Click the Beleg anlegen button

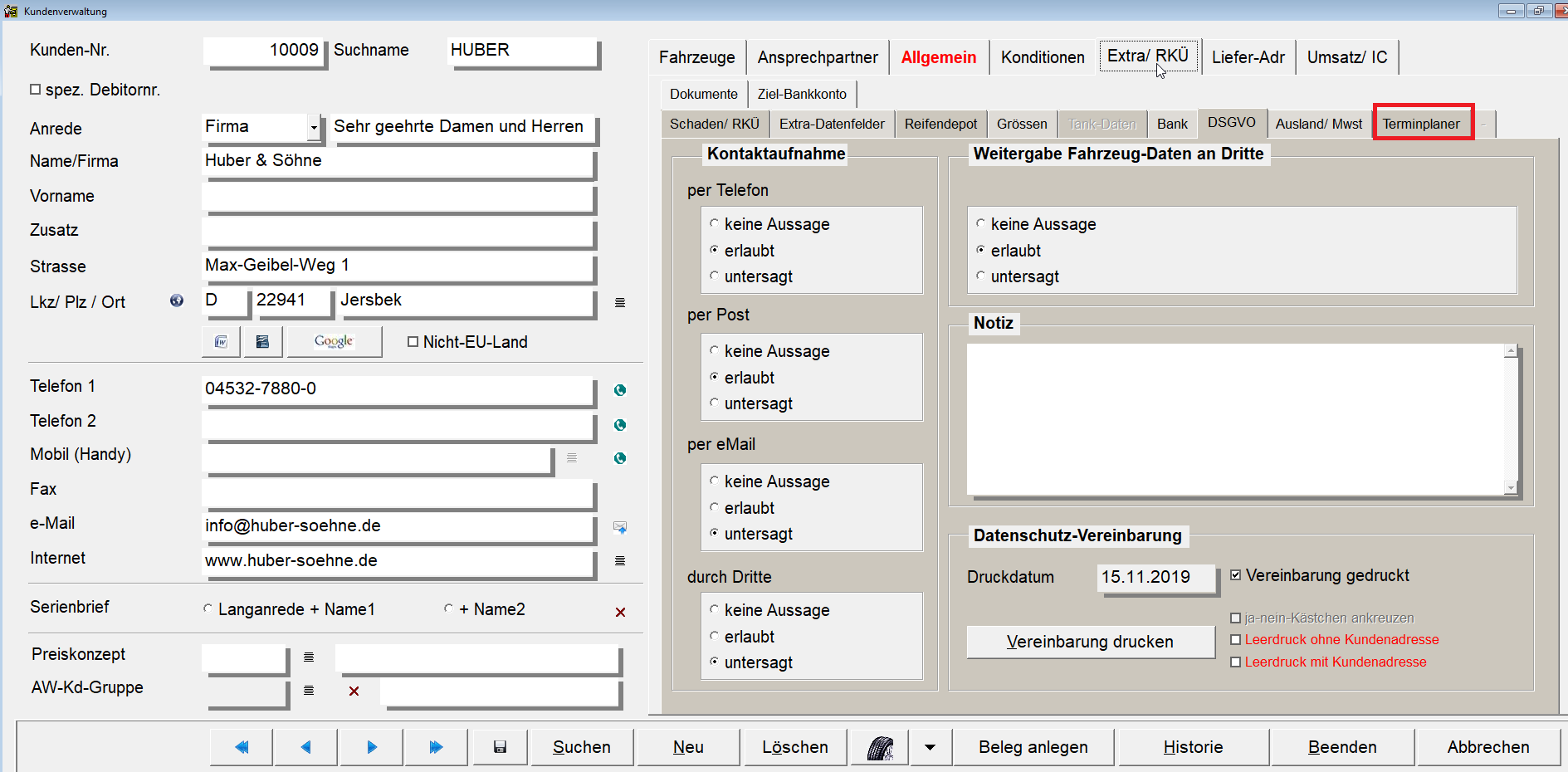tap(1033, 747)
